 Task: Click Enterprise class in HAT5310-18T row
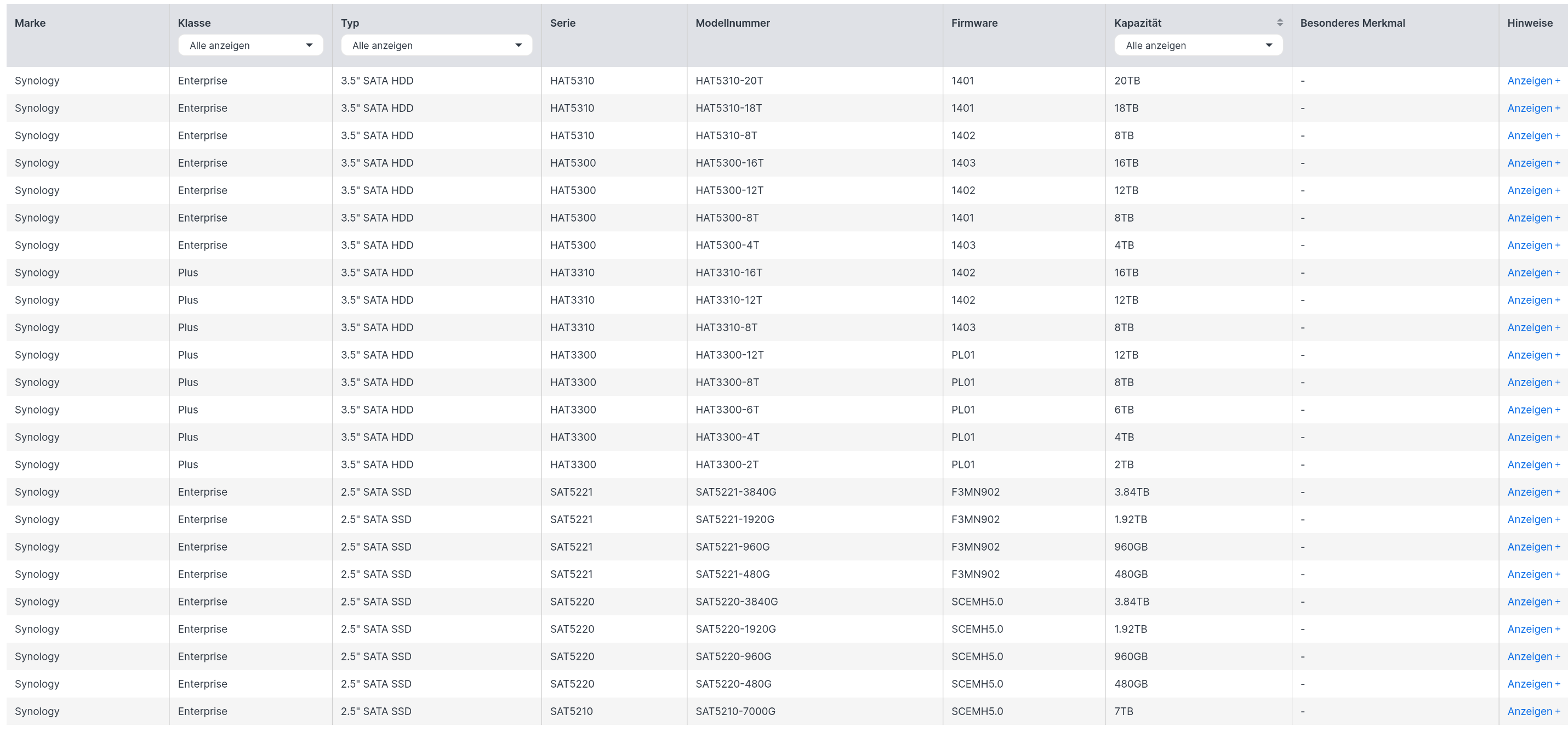[202, 108]
